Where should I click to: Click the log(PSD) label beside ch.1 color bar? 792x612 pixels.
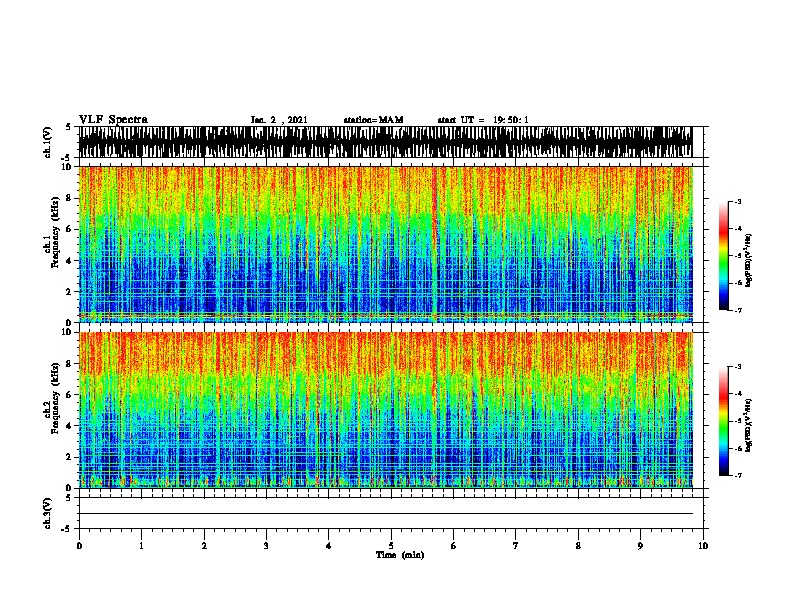pyautogui.click(x=749, y=261)
